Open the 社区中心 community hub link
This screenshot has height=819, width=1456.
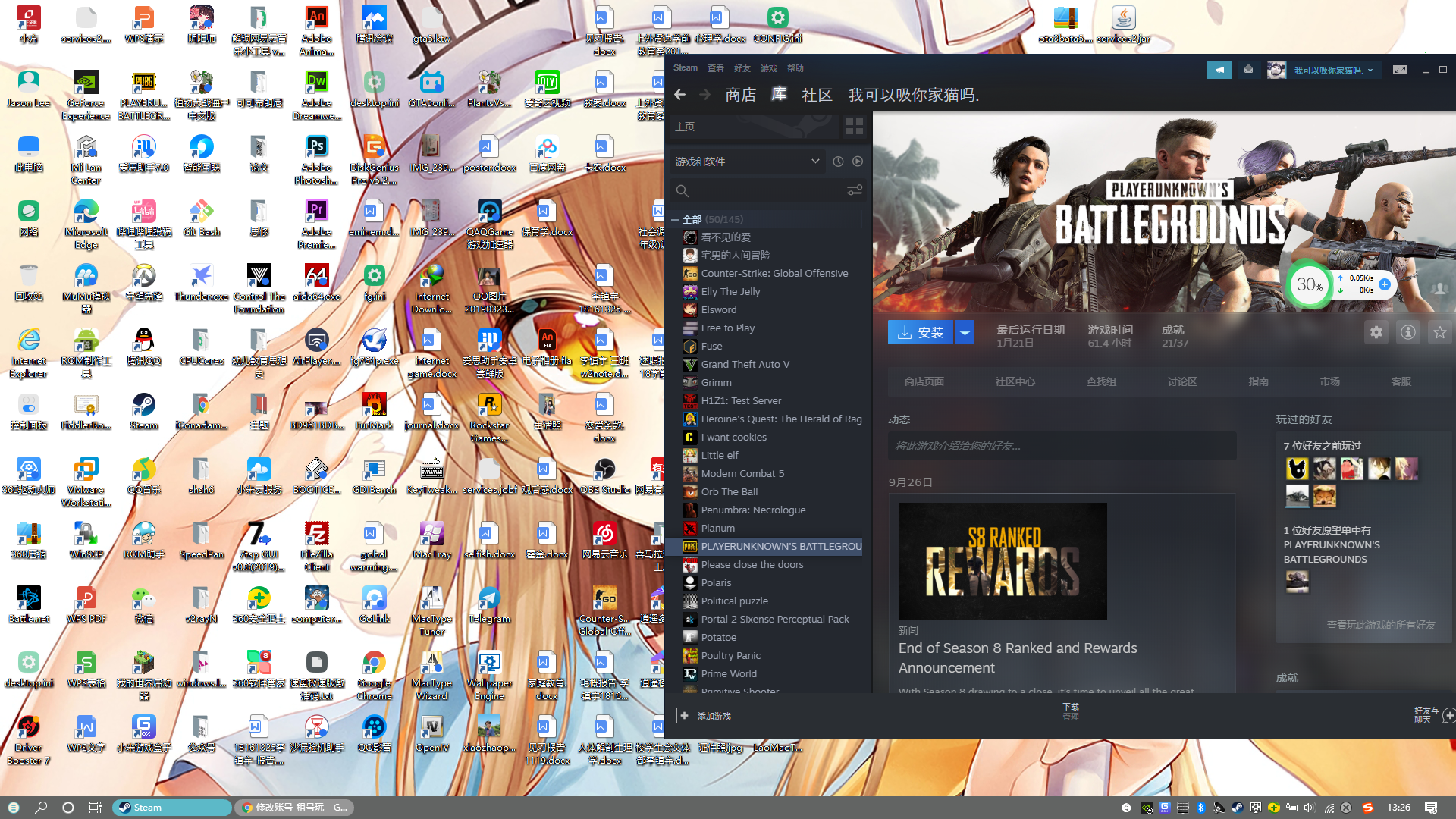click(x=1015, y=381)
